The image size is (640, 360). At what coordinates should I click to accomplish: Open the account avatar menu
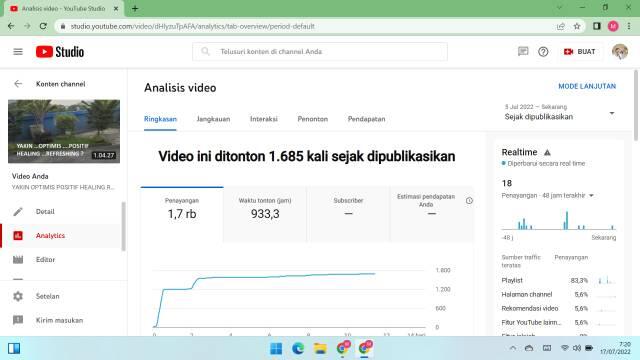tap(620, 52)
